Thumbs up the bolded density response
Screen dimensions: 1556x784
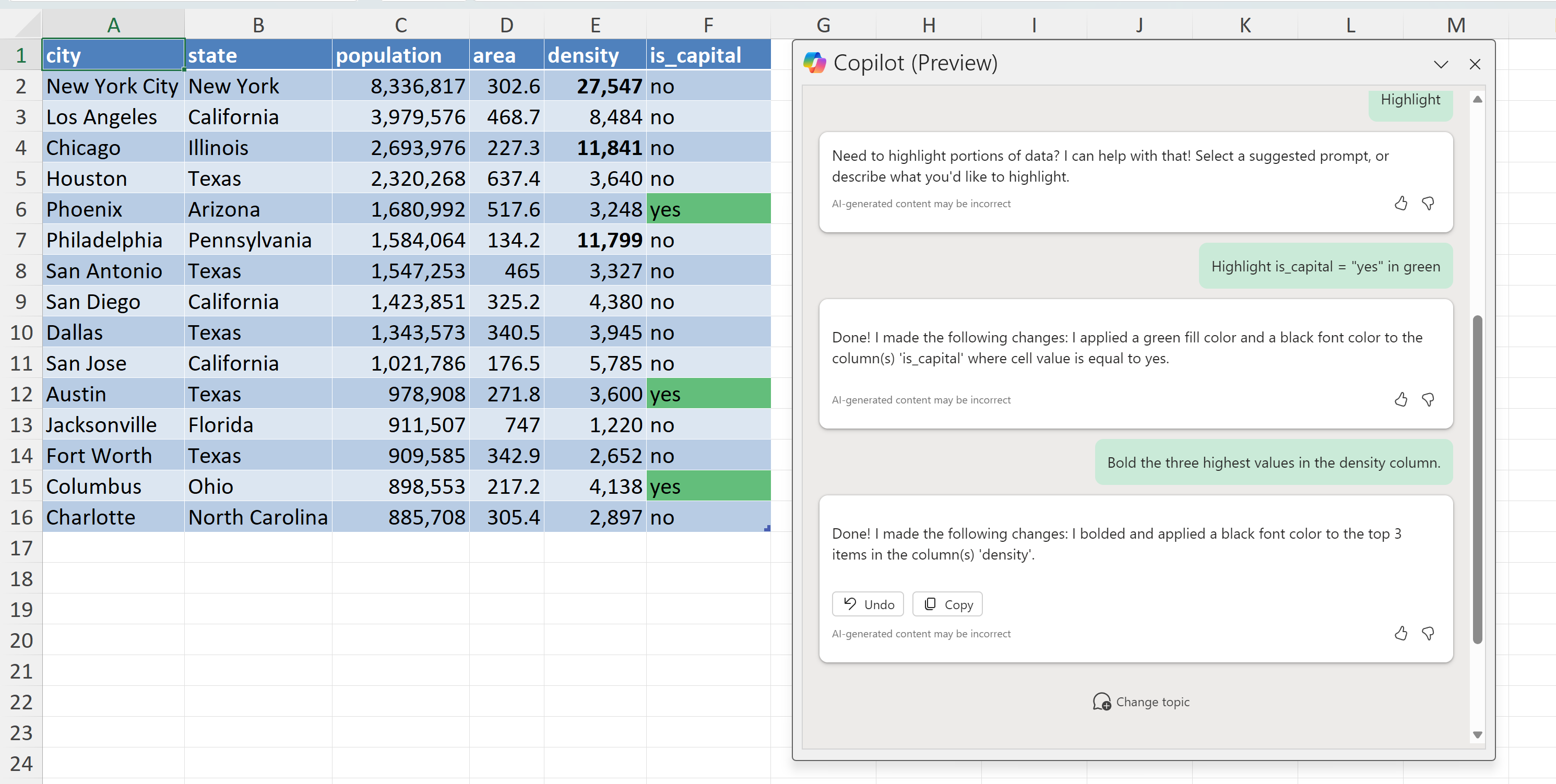pyautogui.click(x=1401, y=633)
